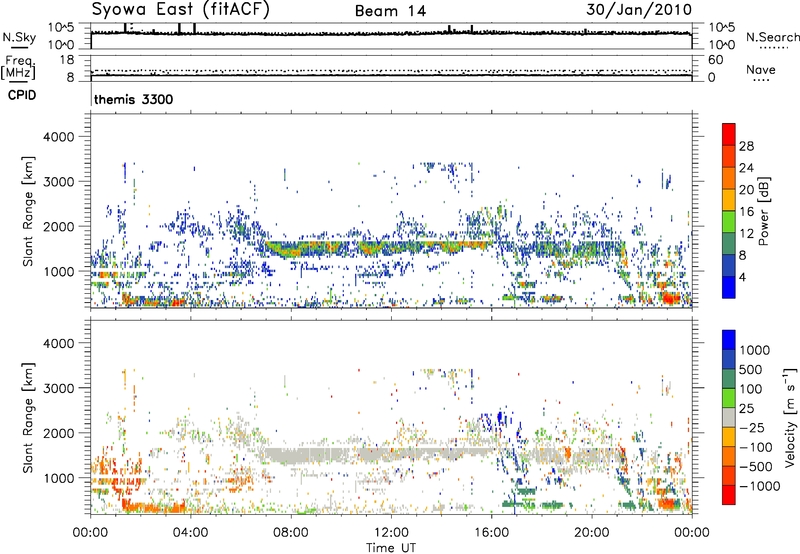Screen dimensions: 800x554
Task: Click the '60' Nave axis tick
Action: tap(715, 60)
